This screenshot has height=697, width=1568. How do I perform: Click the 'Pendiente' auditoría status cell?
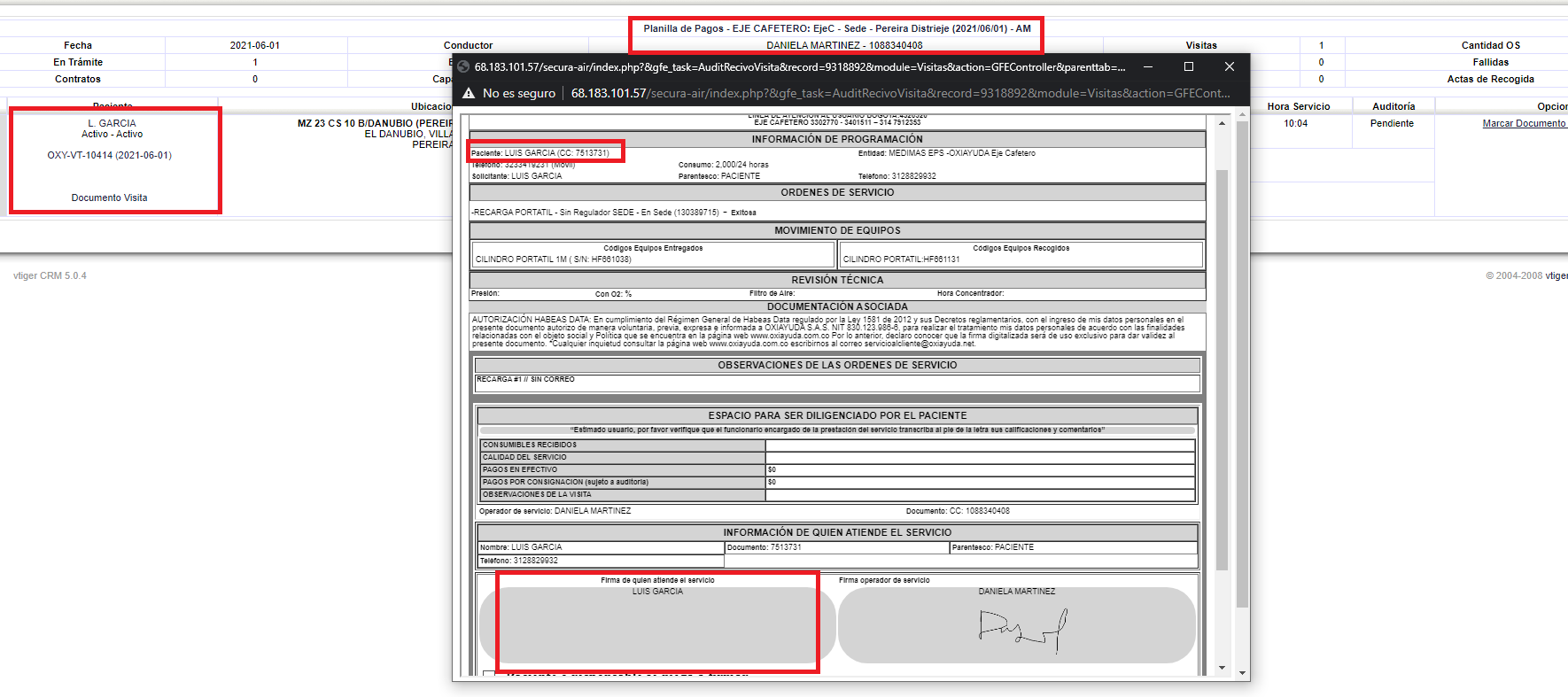tap(1392, 123)
